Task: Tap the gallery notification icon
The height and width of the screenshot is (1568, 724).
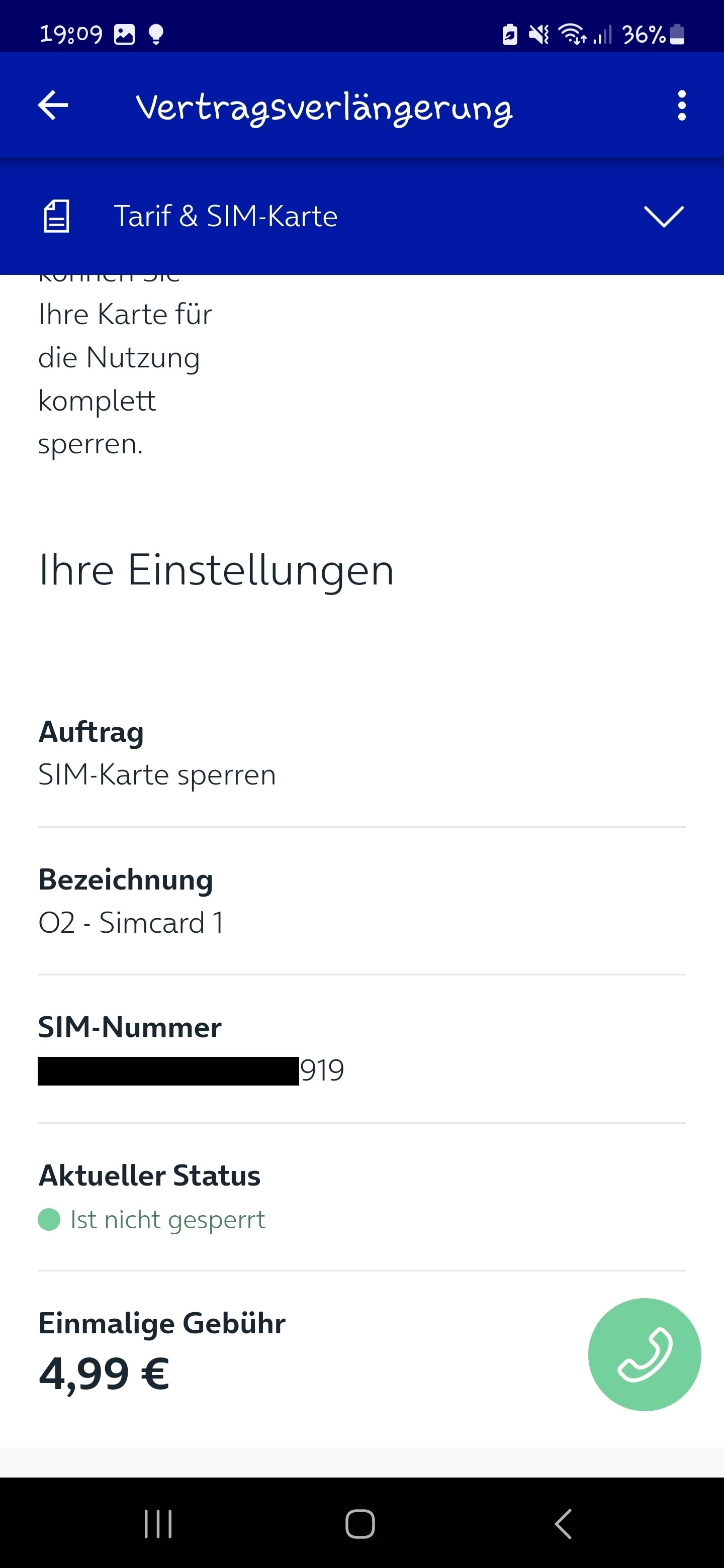Action: point(124,34)
